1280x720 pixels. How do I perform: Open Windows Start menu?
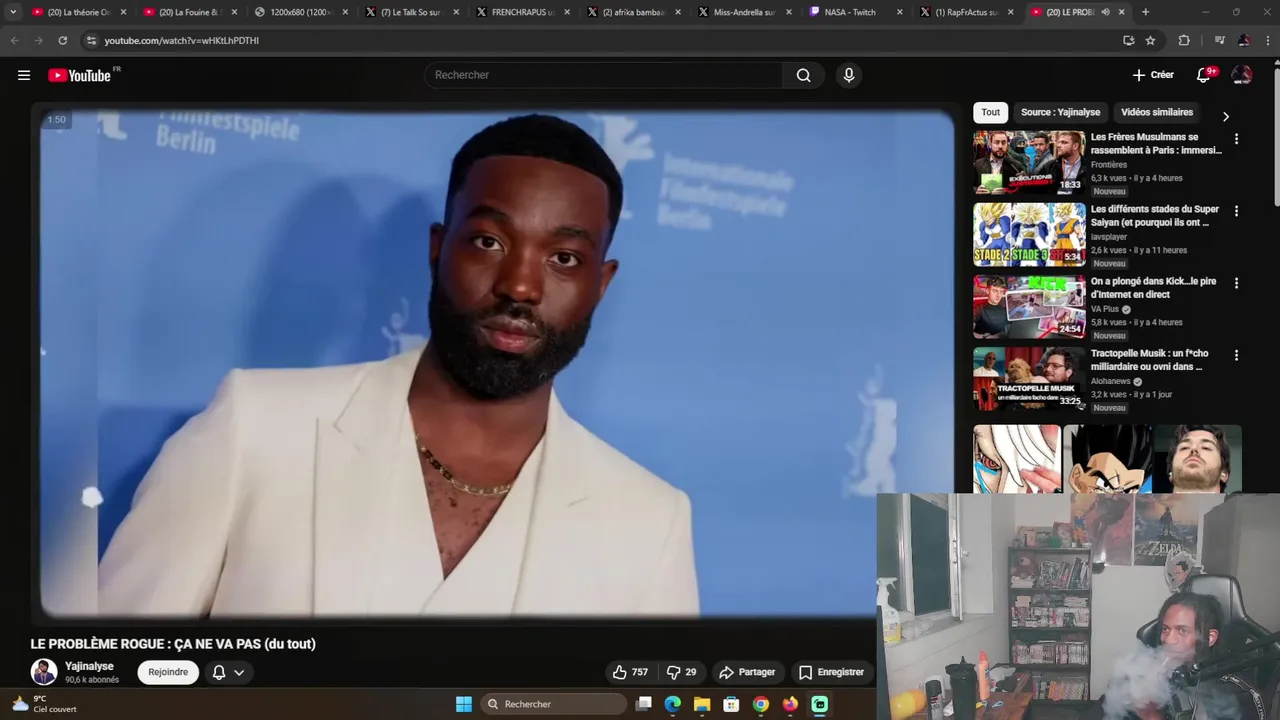(x=464, y=704)
